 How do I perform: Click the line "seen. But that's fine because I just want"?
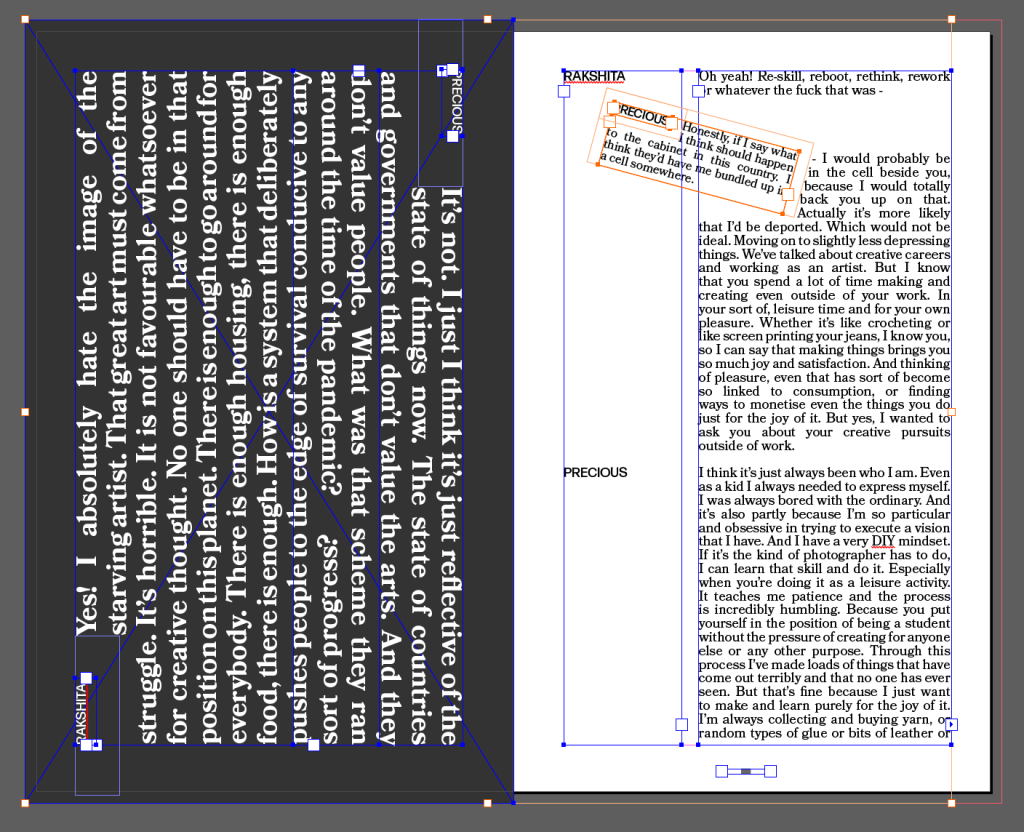[824, 691]
